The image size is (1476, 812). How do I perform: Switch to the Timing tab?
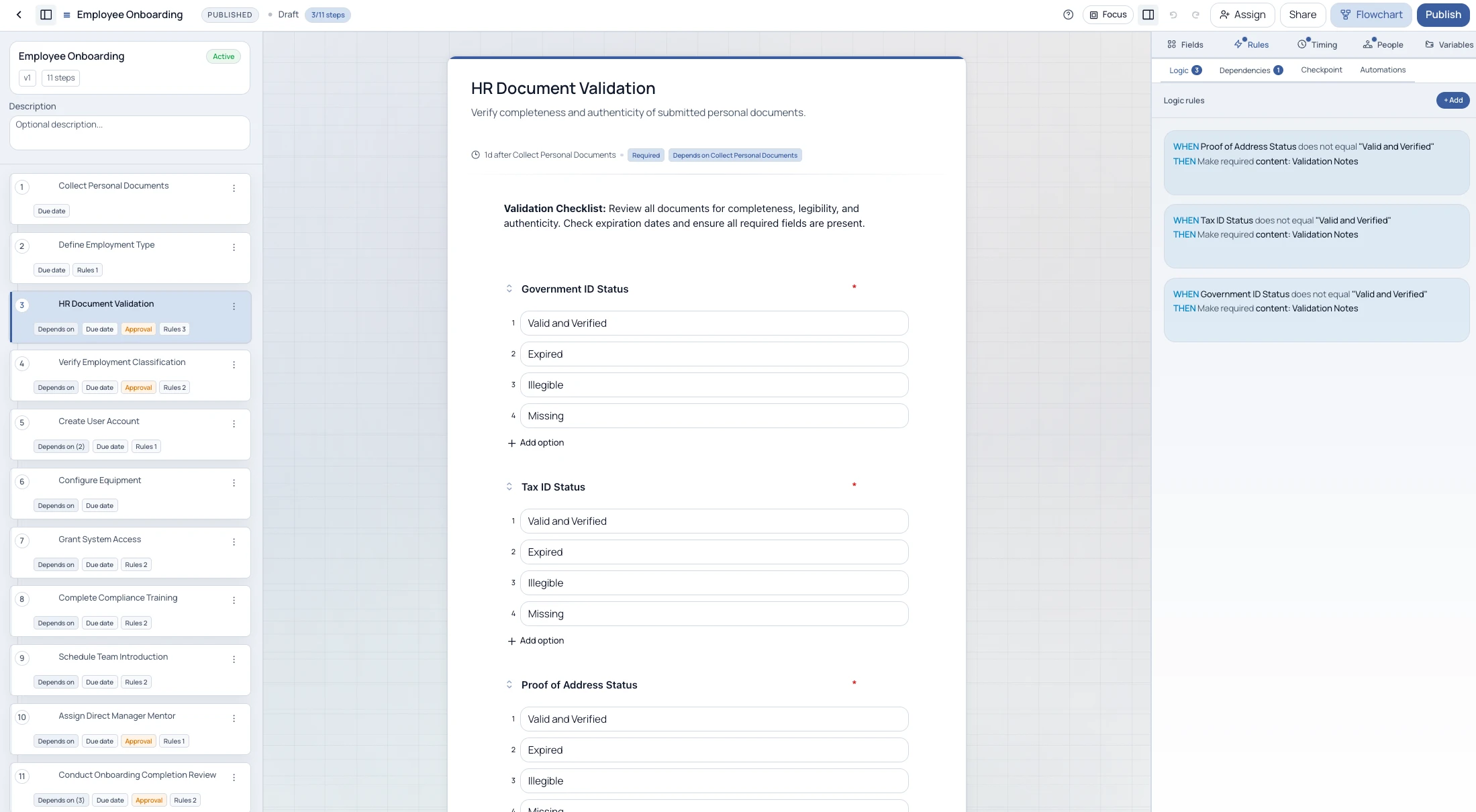1317,45
